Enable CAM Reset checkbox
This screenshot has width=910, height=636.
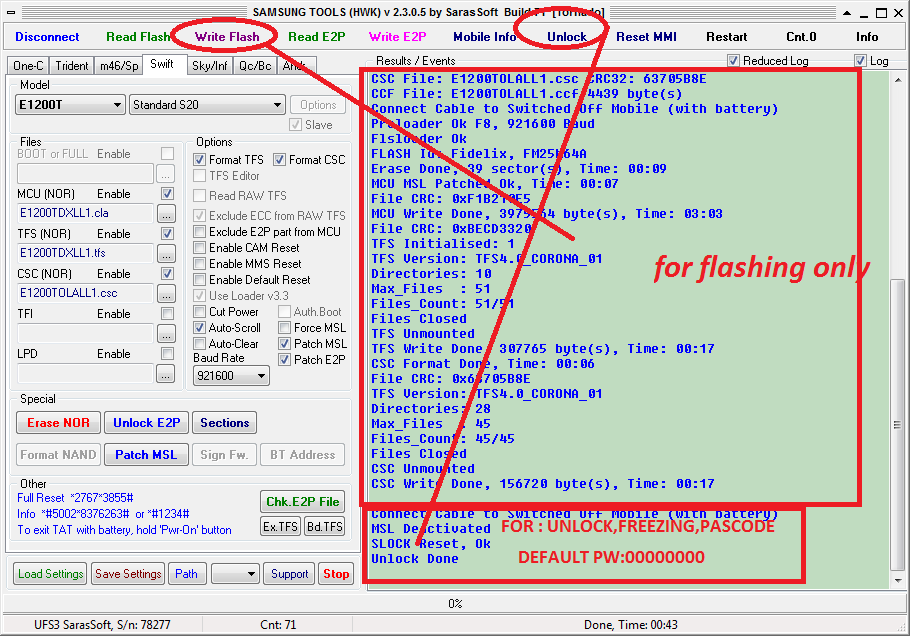point(200,248)
